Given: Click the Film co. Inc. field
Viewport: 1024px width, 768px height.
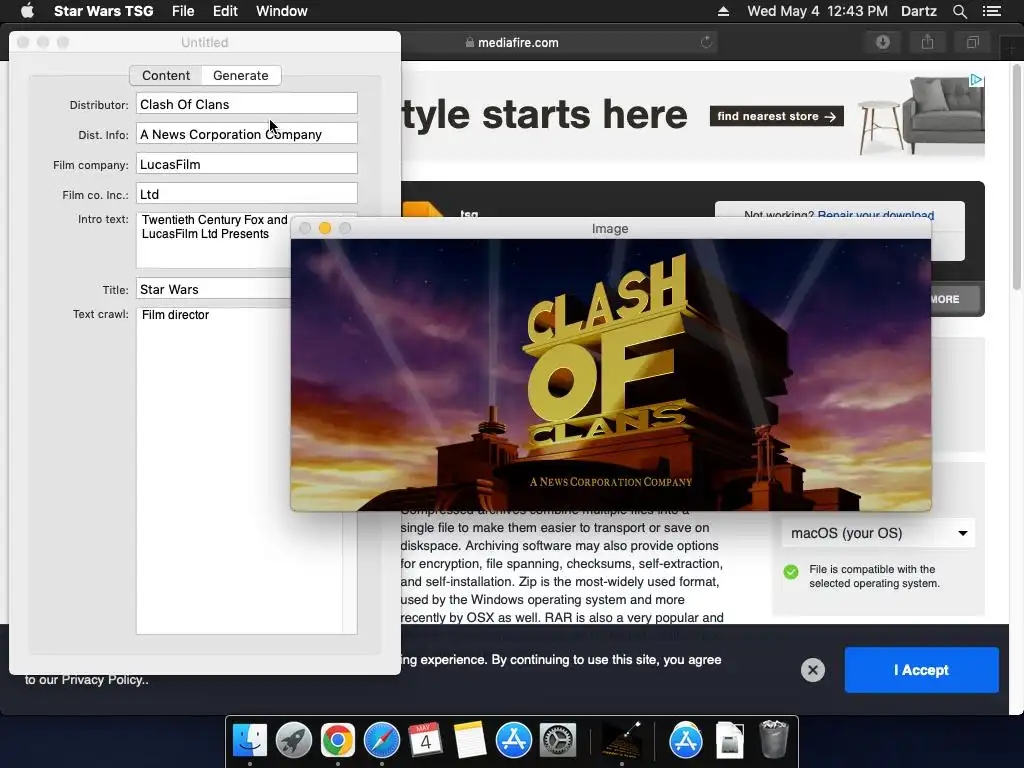Looking at the screenshot, I should point(246,194).
